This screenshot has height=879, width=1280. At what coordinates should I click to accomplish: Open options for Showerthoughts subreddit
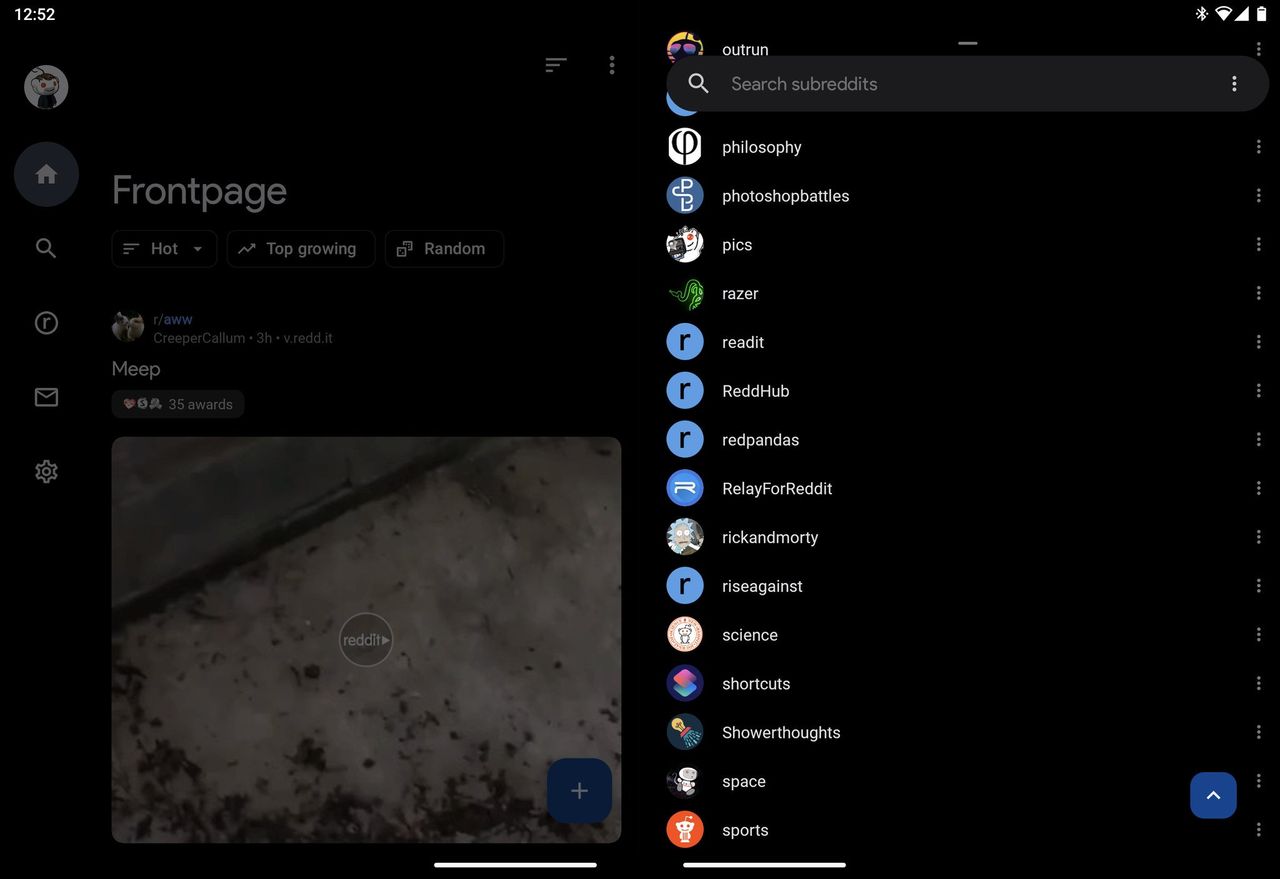(x=1258, y=732)
